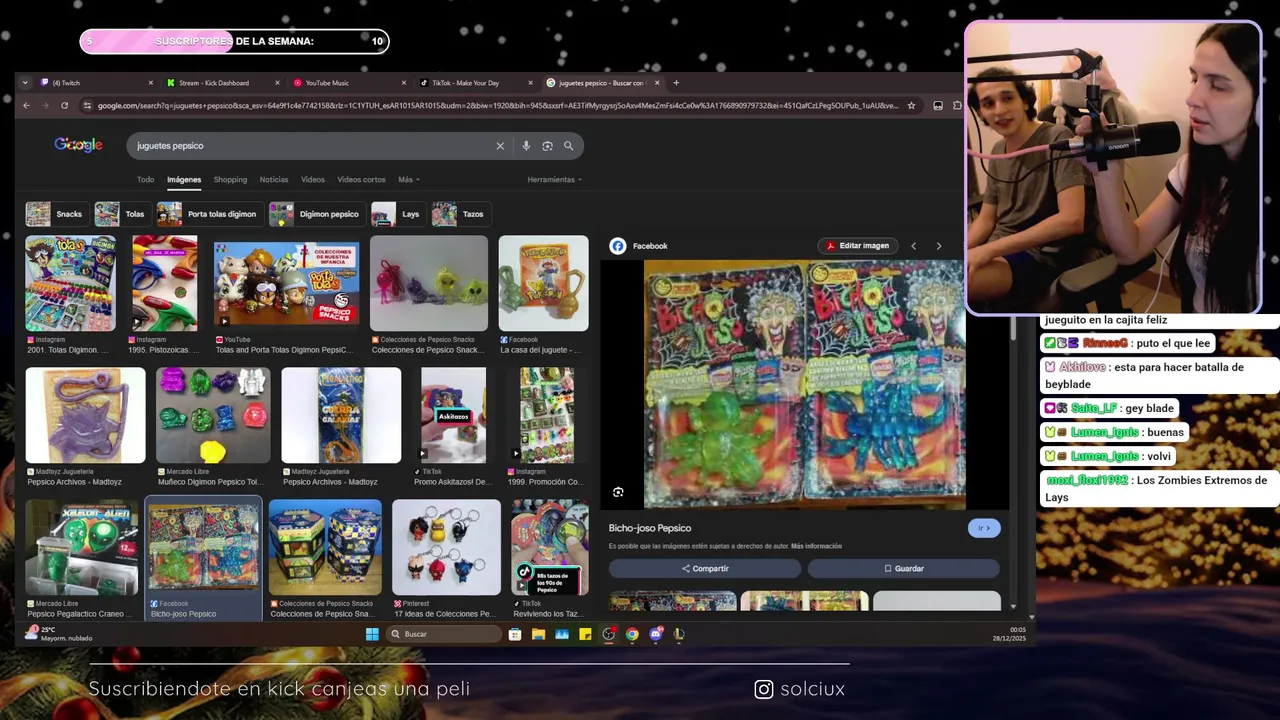
Task: Bookmark this page with the star icon
Action: 911,105
